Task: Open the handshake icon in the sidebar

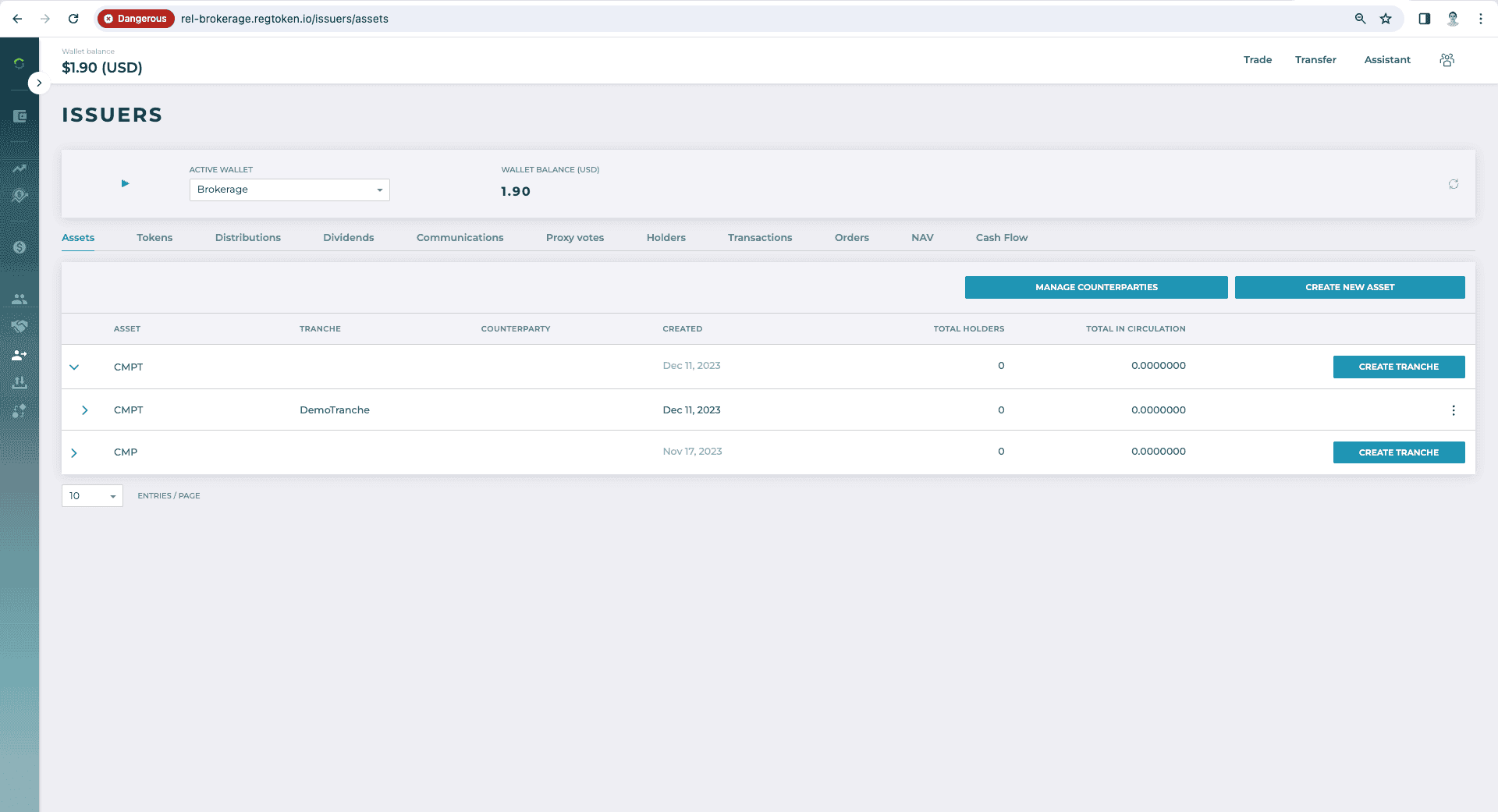Action: tap(20, 326)
